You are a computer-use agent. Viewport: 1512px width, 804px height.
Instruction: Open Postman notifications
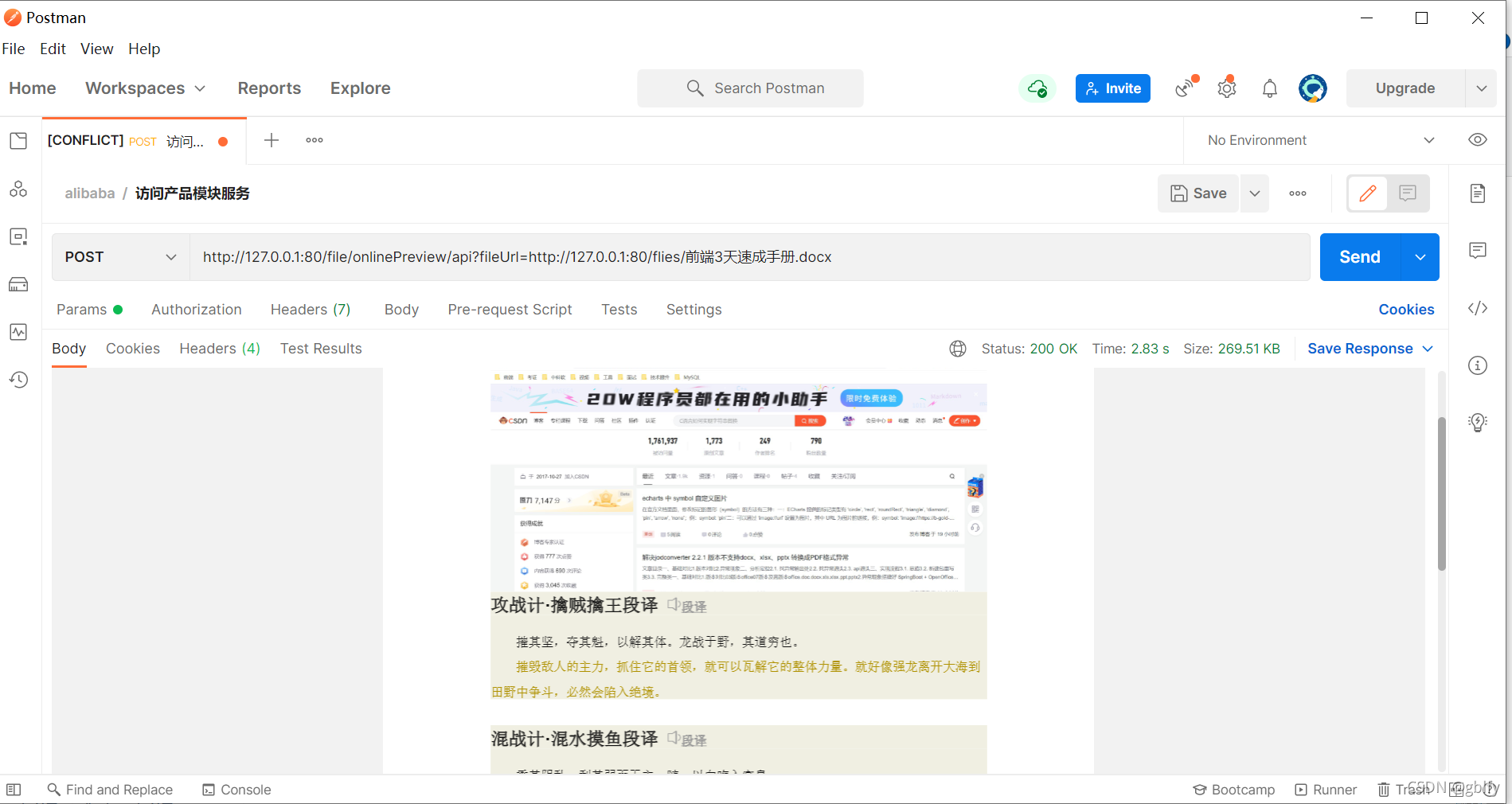[x=1269, y=88]
